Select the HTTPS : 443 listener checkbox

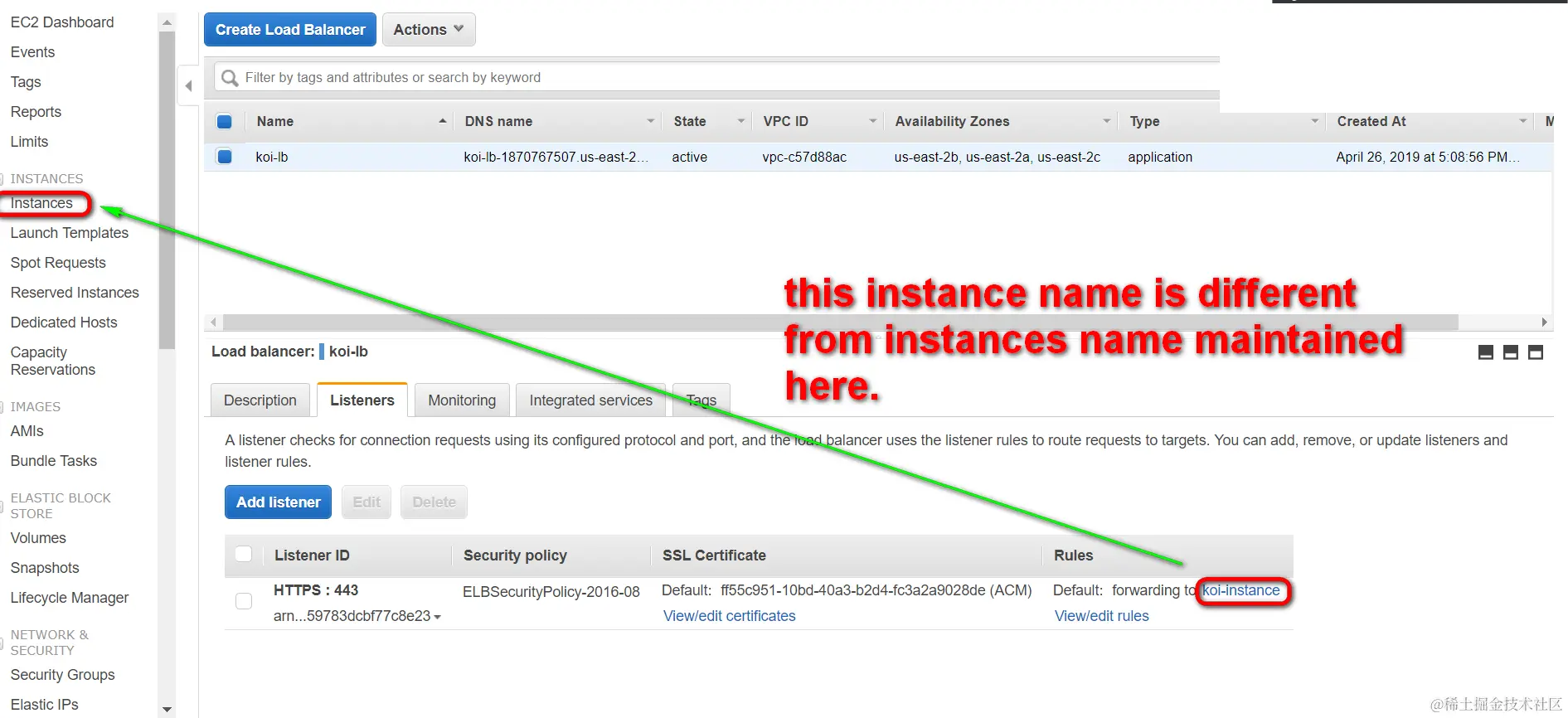pos(244,601)
